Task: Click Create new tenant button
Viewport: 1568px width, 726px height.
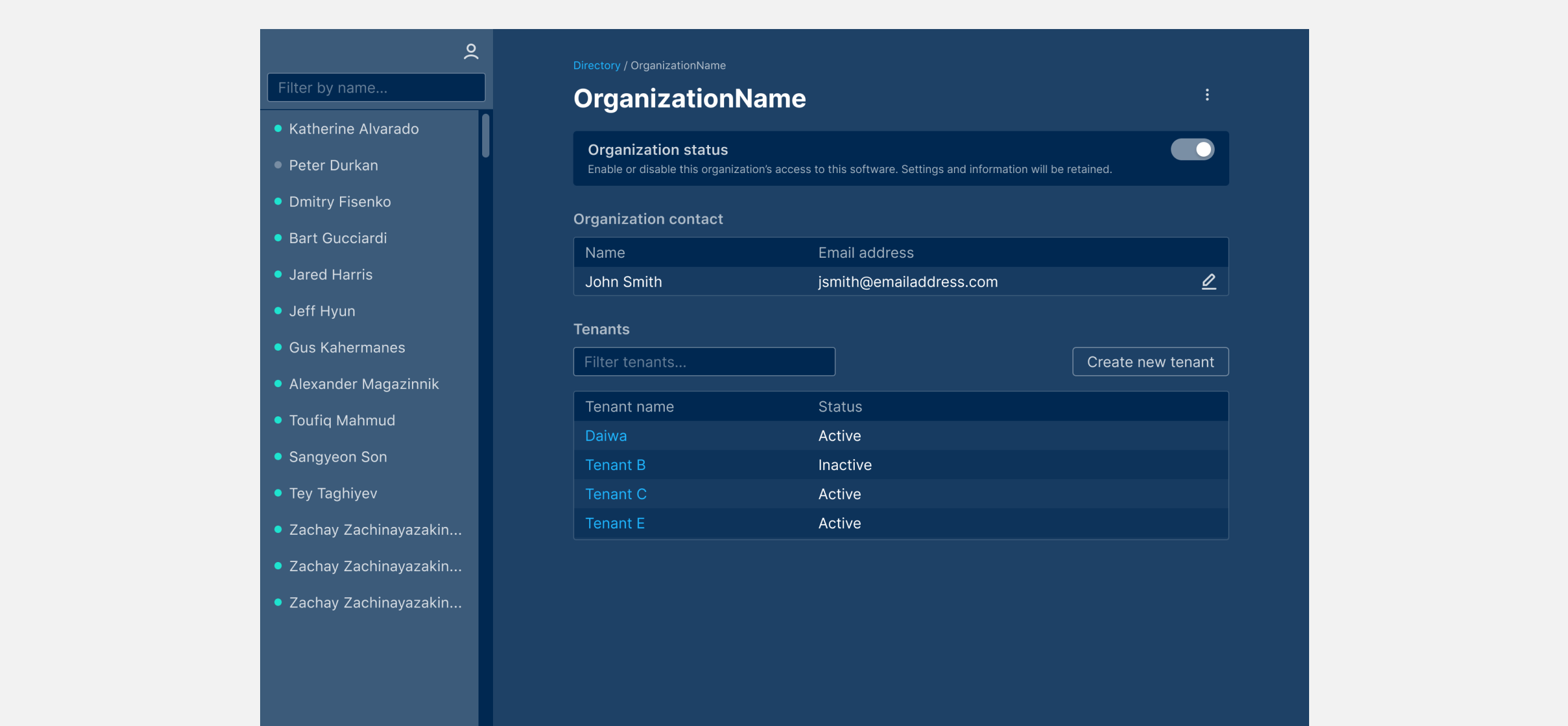Action: pyautogui.click(x=1150, y=361)
